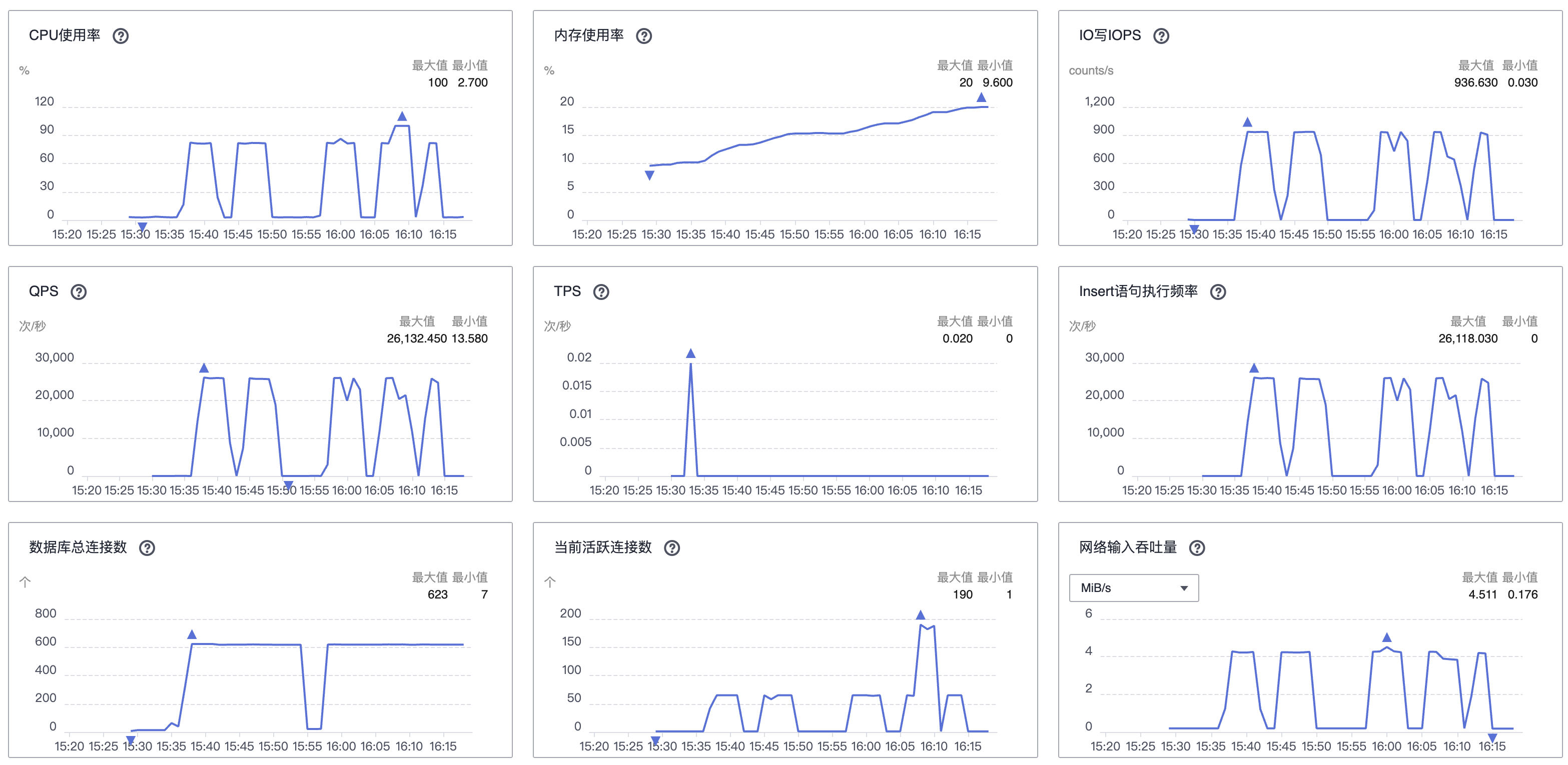Click the QPS panel title
Viewport: 1568px width, 765px height.
pyautogui.click(x=44, y=291)
